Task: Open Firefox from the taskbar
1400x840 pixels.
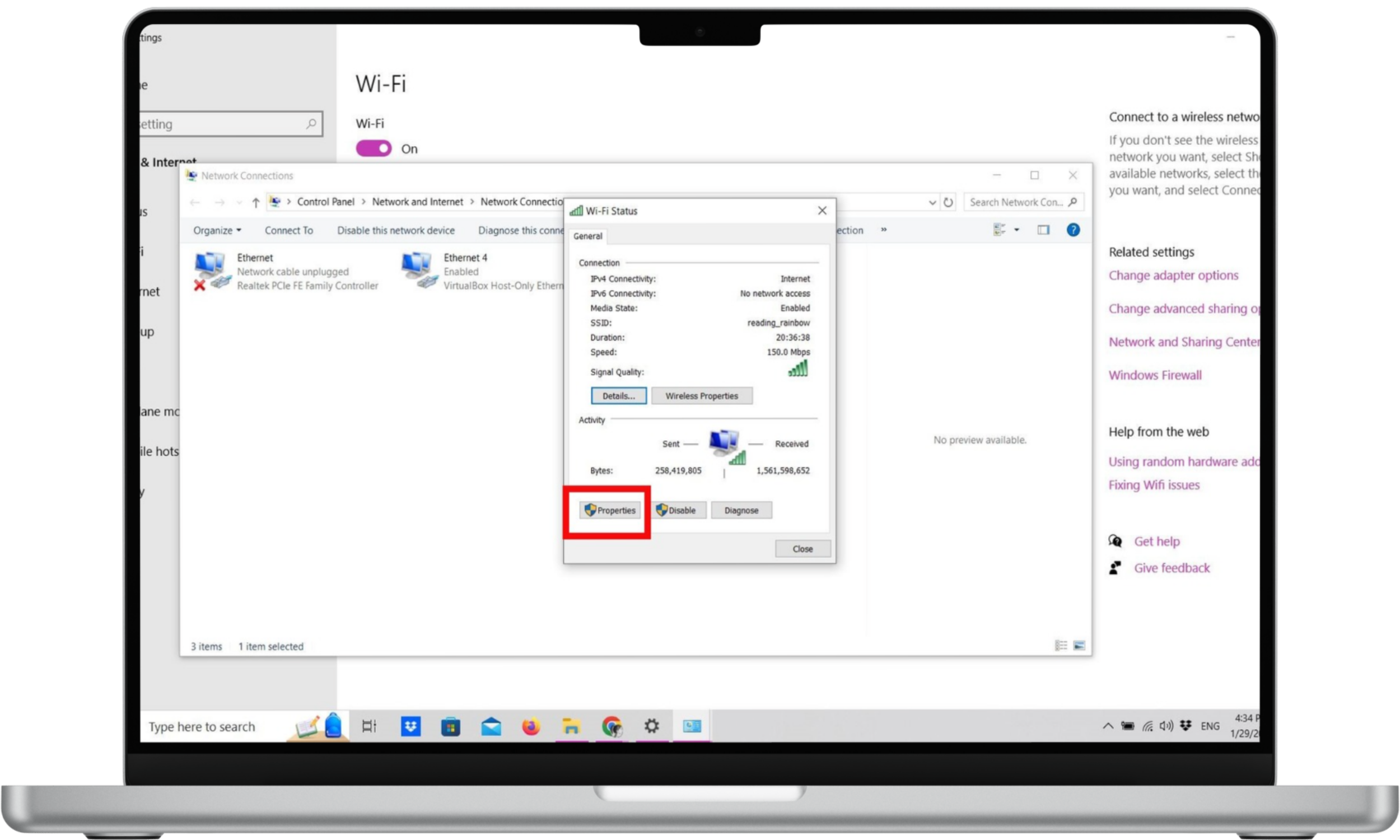Action: click(530, 726)
